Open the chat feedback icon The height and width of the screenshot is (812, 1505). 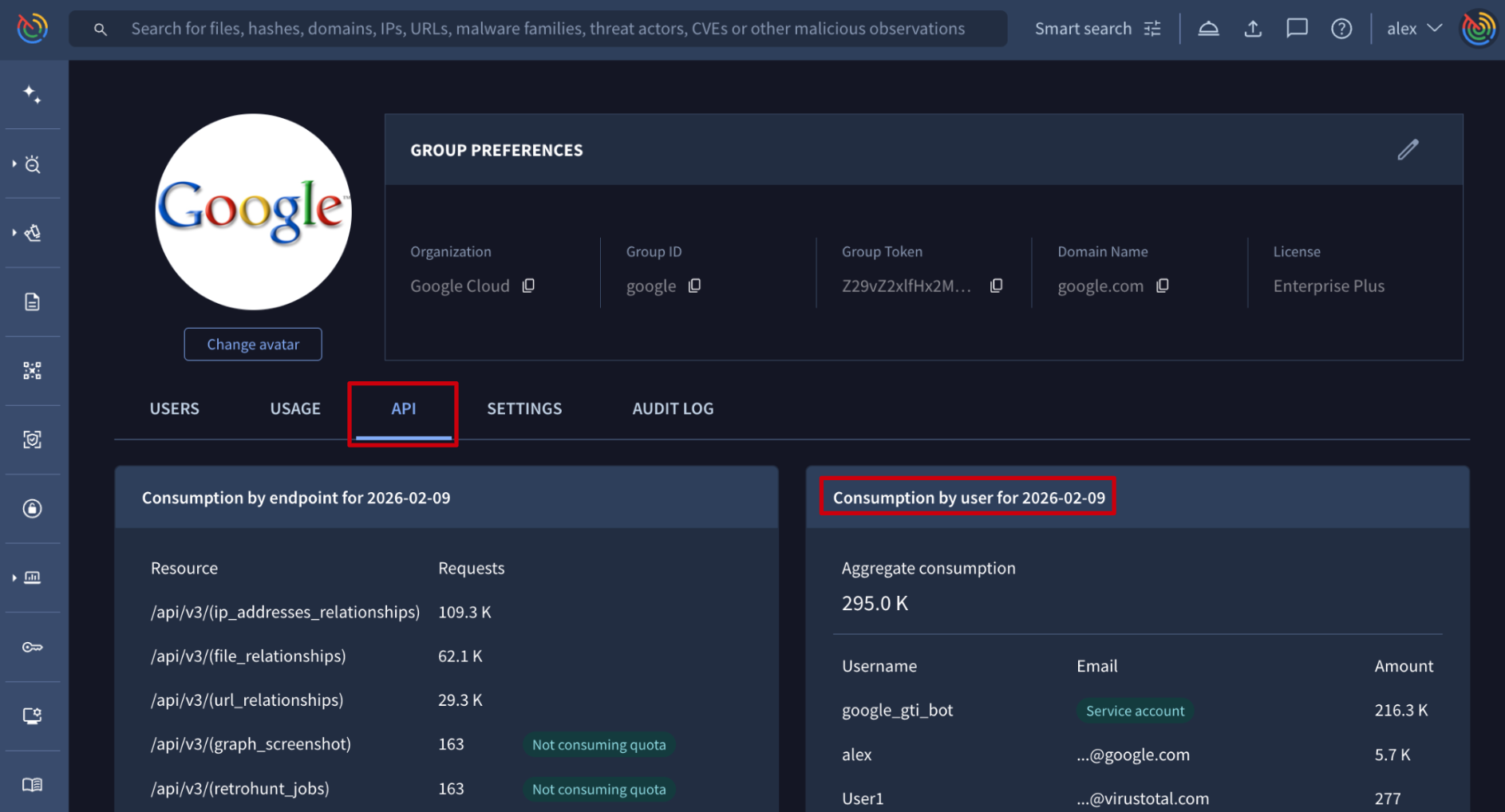pos(1297,29)
